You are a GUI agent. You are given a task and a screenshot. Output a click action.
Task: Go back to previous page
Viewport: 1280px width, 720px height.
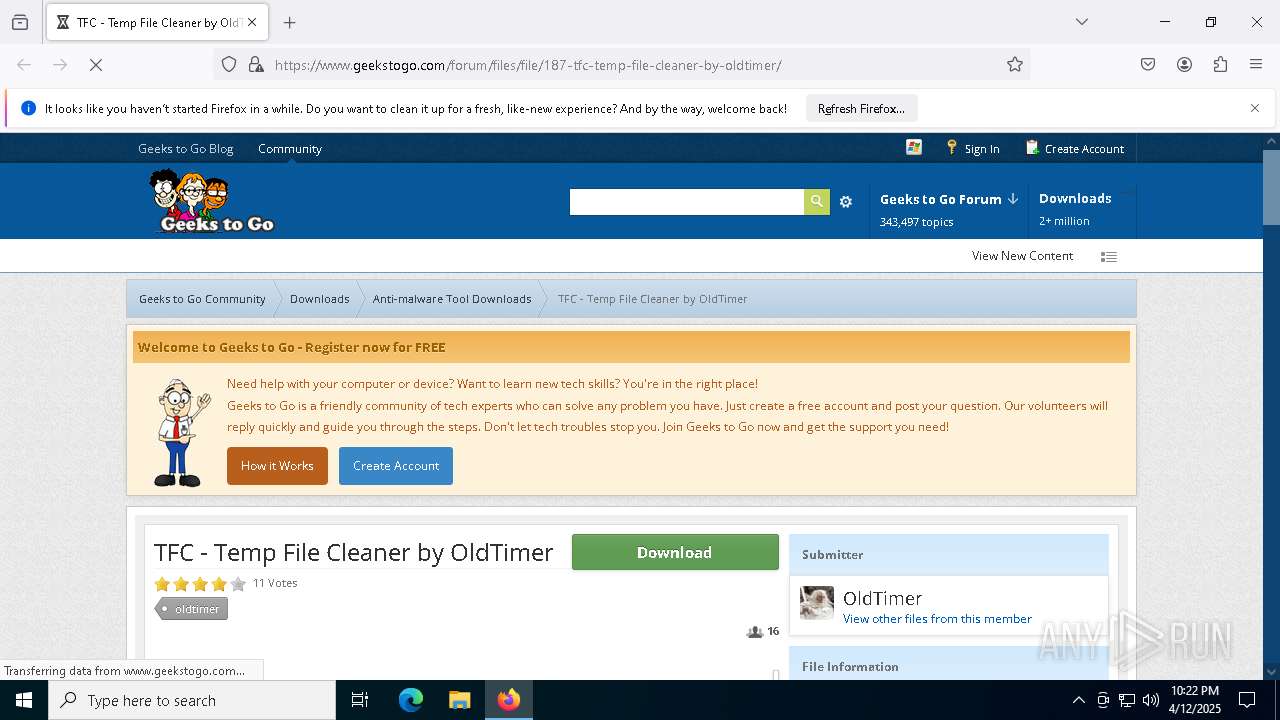click(x=24, y=65)
